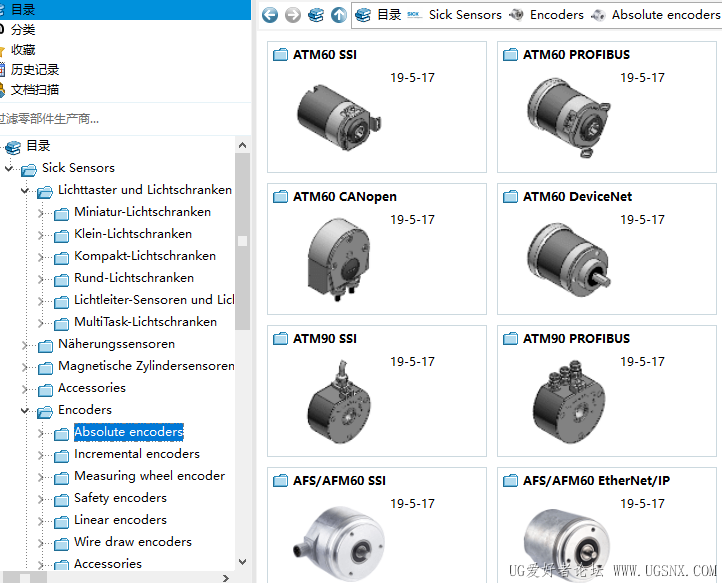The width and height of the screenshot is (722, 583).
Task: Focus the manufacturer filter input field
Action: point(125,119)
